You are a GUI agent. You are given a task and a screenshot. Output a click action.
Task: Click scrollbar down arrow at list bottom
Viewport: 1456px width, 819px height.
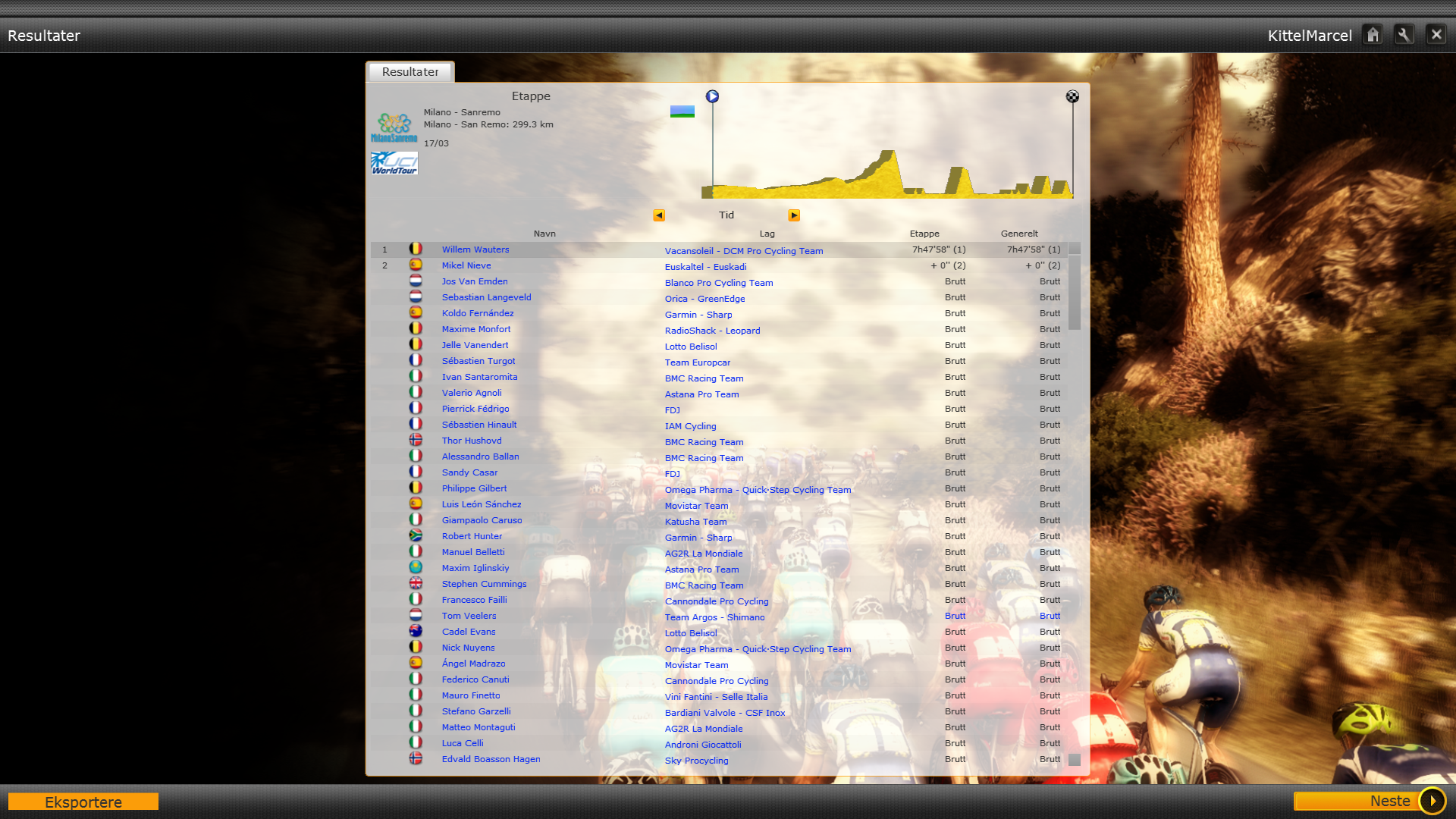1074,760
